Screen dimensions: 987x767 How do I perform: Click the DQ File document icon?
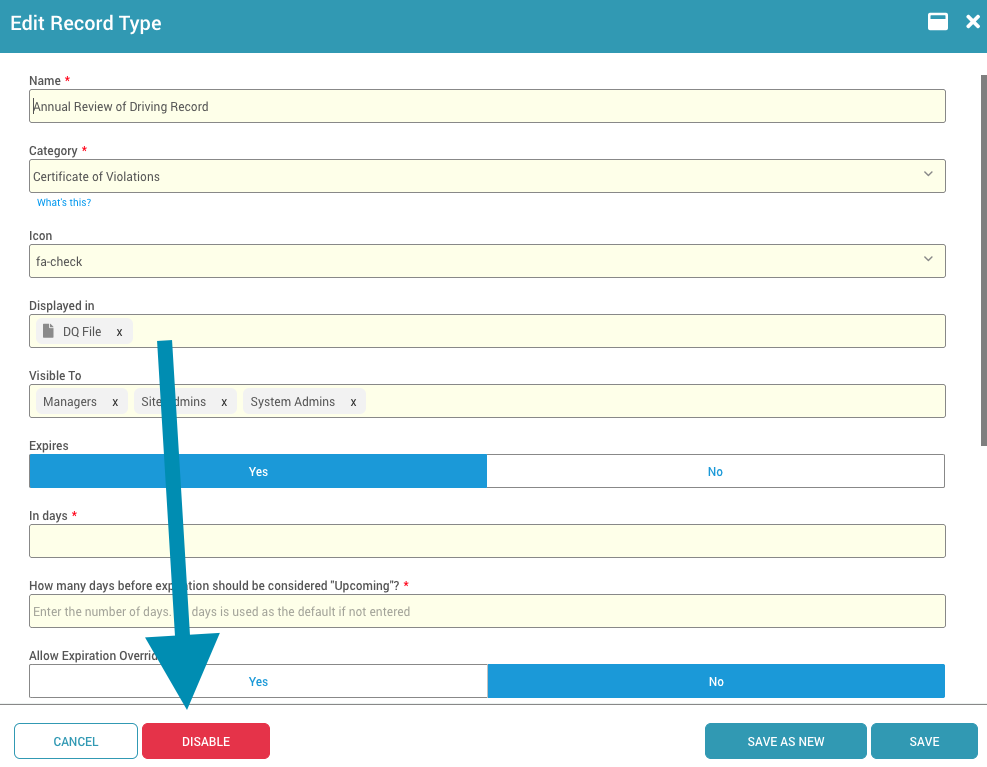pos(48,331)
